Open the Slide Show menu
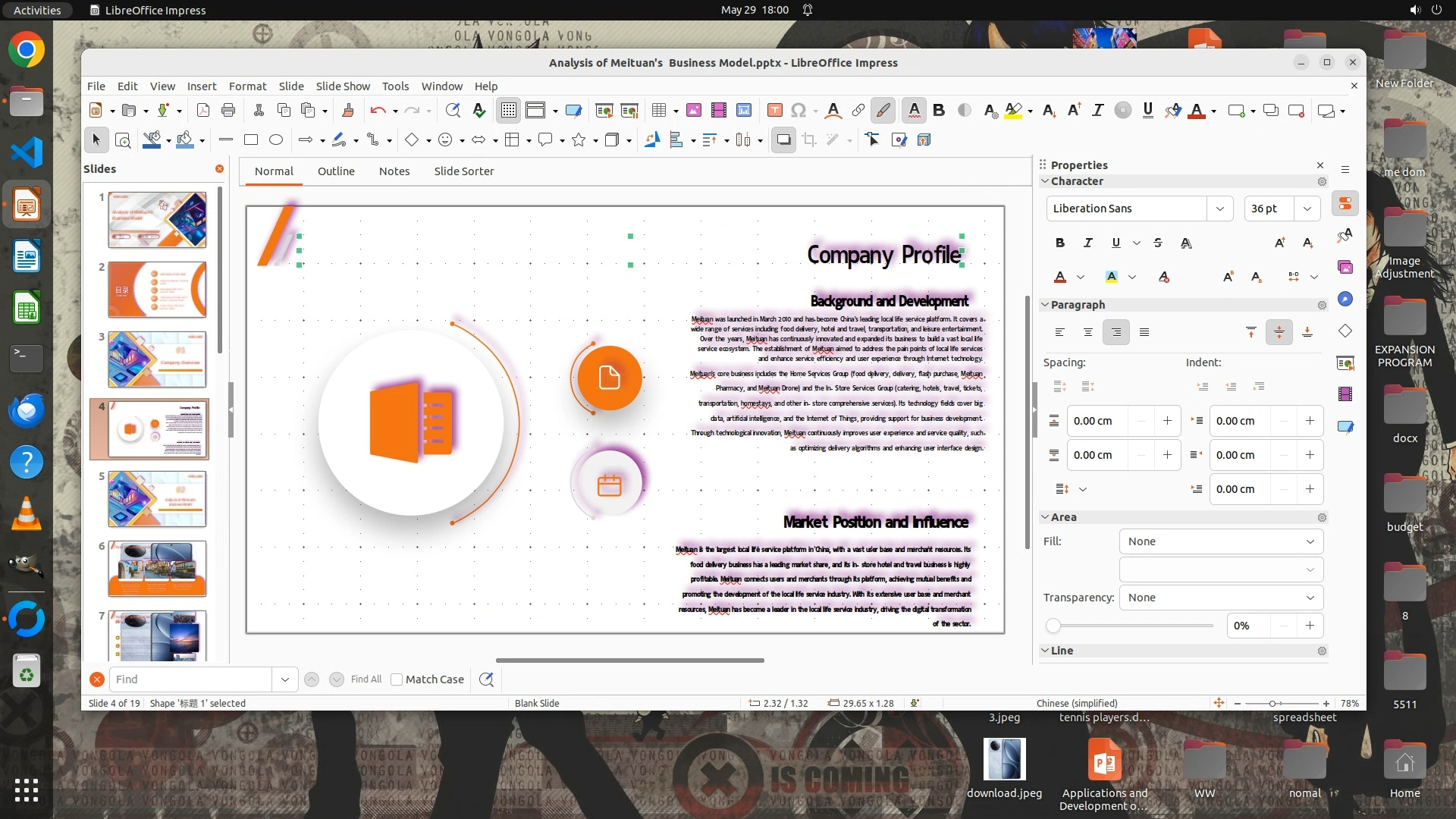The image size is (1456, 819). click(x=343, y=86)
